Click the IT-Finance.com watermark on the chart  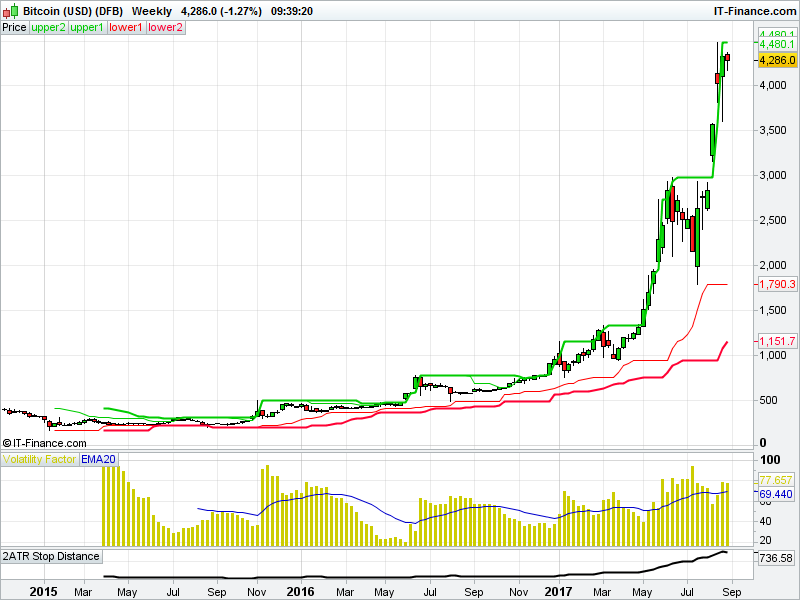(x=46, y=443)
